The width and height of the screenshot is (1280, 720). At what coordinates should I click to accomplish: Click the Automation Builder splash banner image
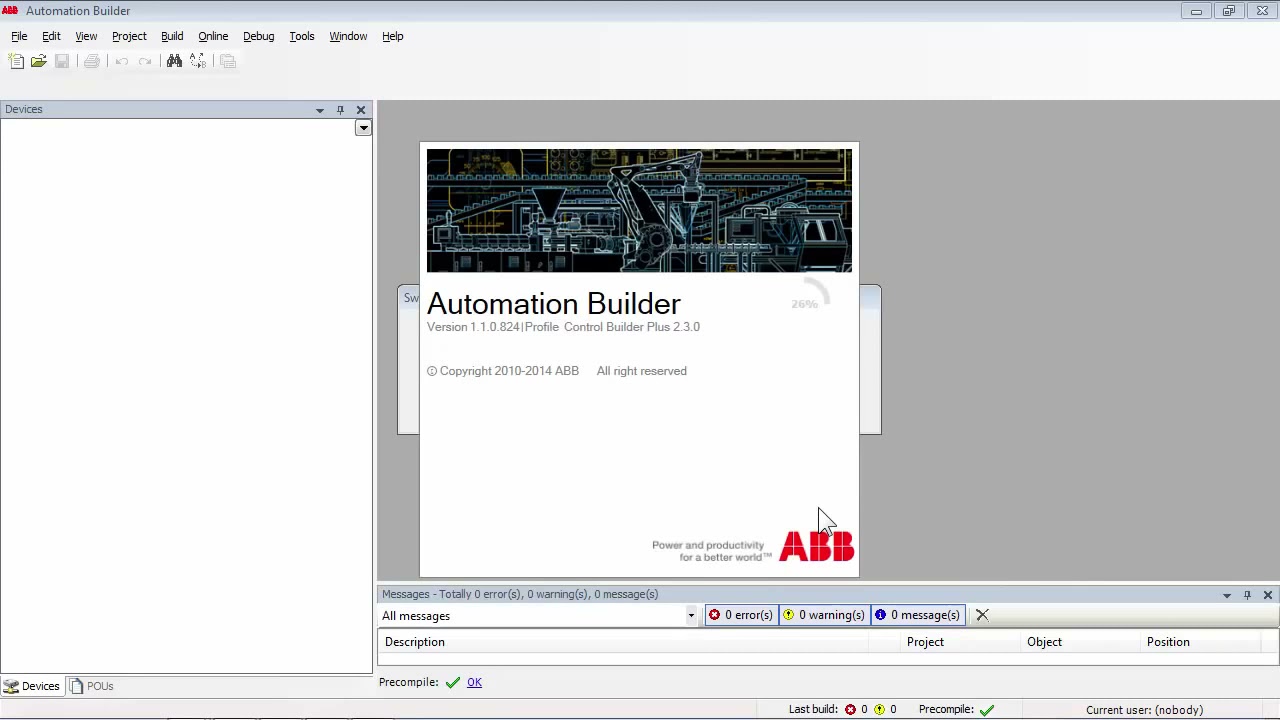point(639,211)
